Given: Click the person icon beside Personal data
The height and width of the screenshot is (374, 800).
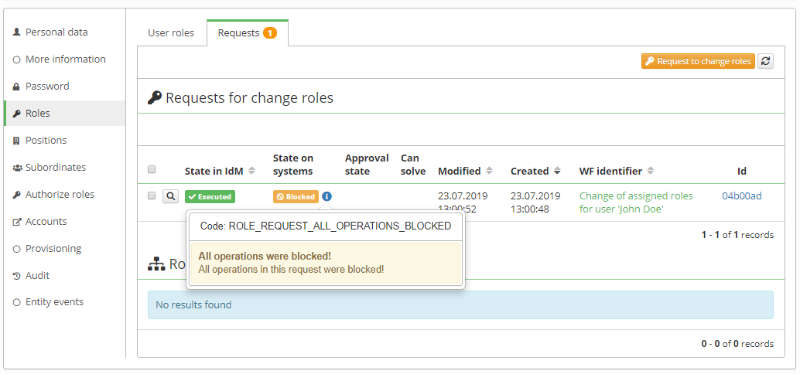Looking at the screenshot, I should pyautogui.click(x=16, y=32).
